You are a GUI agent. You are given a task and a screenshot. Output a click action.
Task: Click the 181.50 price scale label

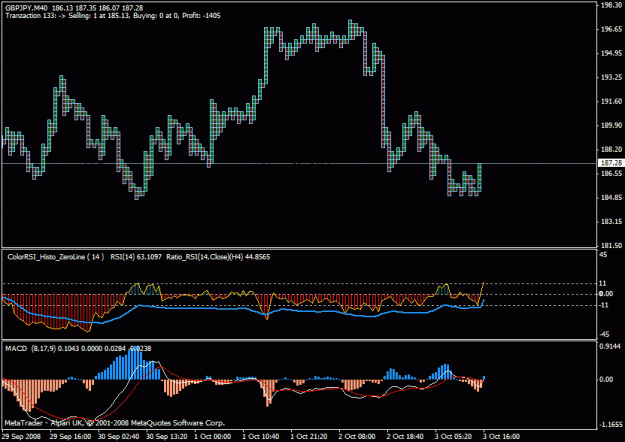pyautogui.click(x=611, y=246)
